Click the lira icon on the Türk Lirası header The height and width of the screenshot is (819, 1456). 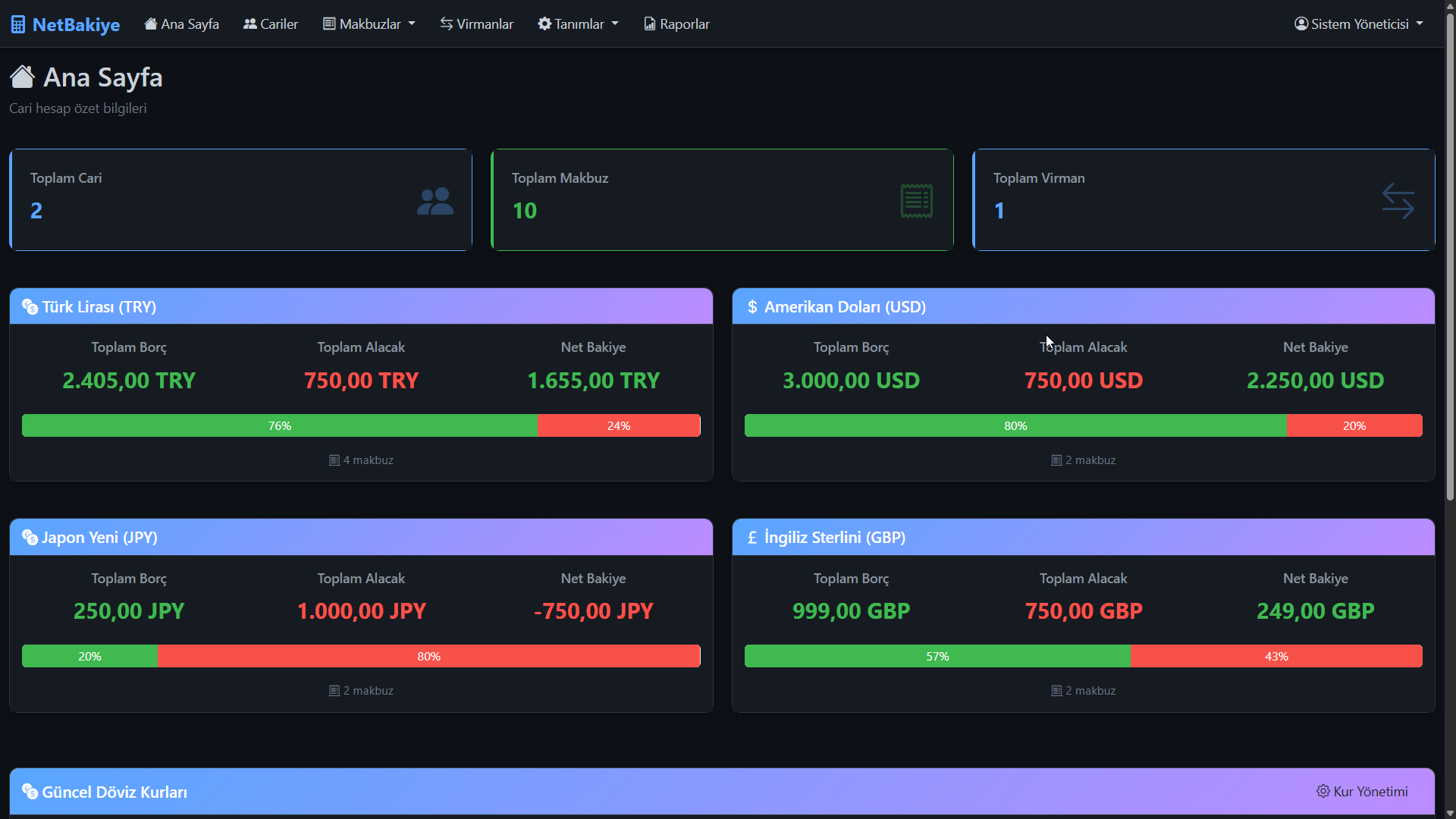click(x=30, y=307)
